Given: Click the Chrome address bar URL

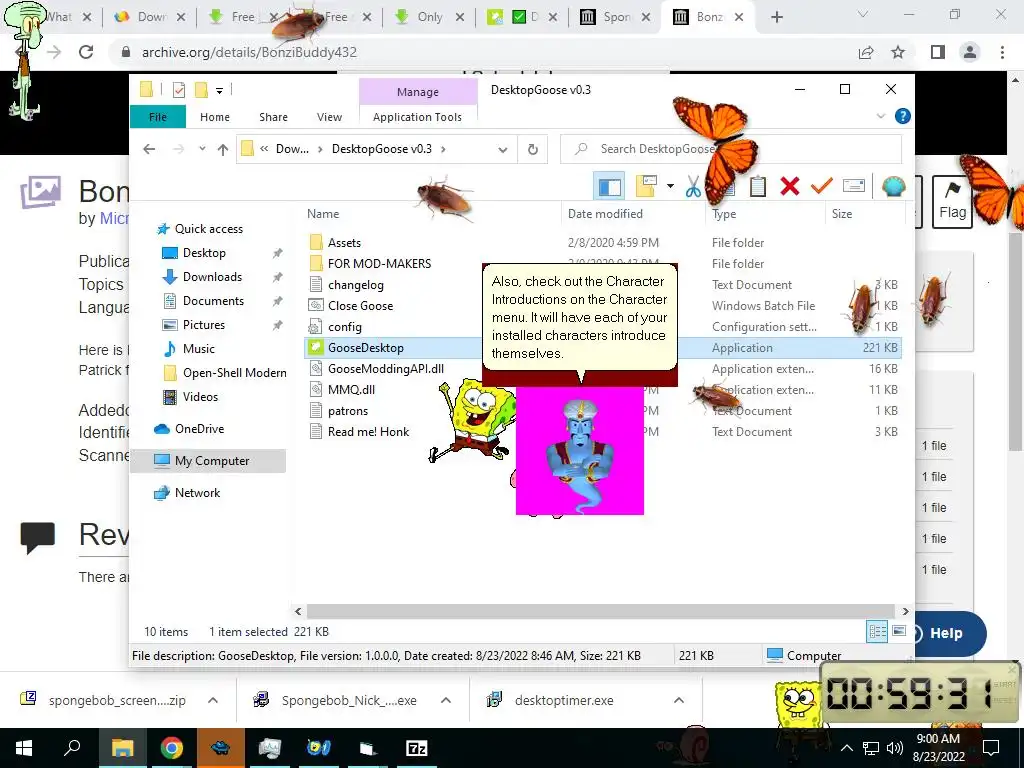Looking at the screenshot, I should (249, 52).
